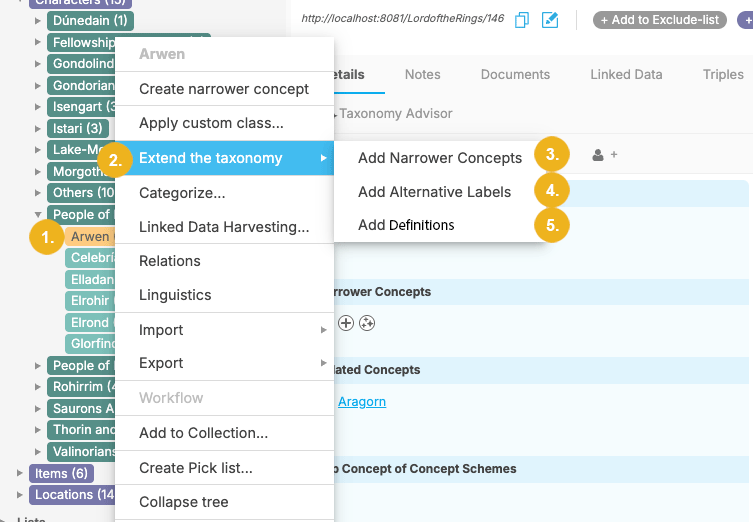This screenshot has height=522, width=753.
Task: Select the Glorfindel concept in tree
Action: [x=90, y=344]
